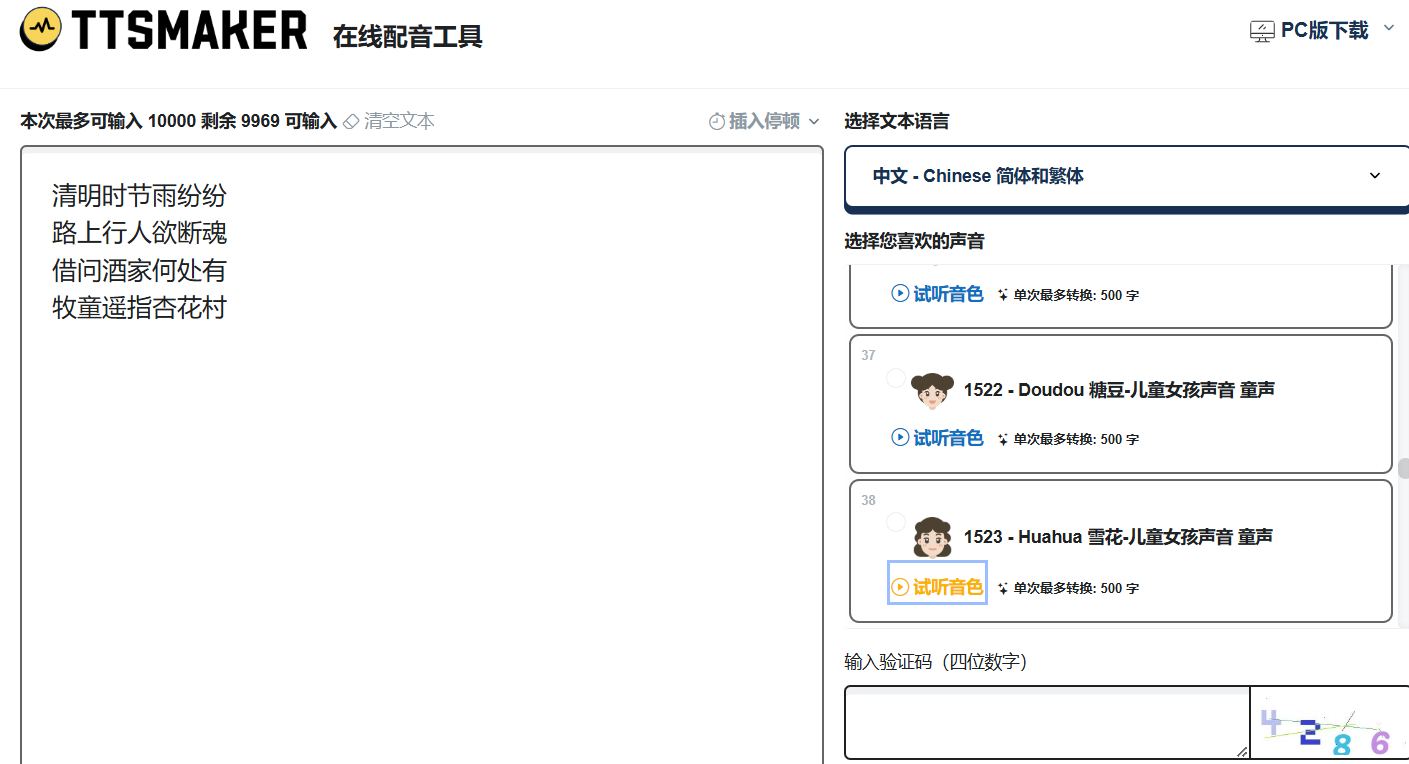Image resolution: width=1409 pixels, height=764 pixels.
Task: Play the voice preview for 1522 Doudou
Action: click(x=937, y=438)
